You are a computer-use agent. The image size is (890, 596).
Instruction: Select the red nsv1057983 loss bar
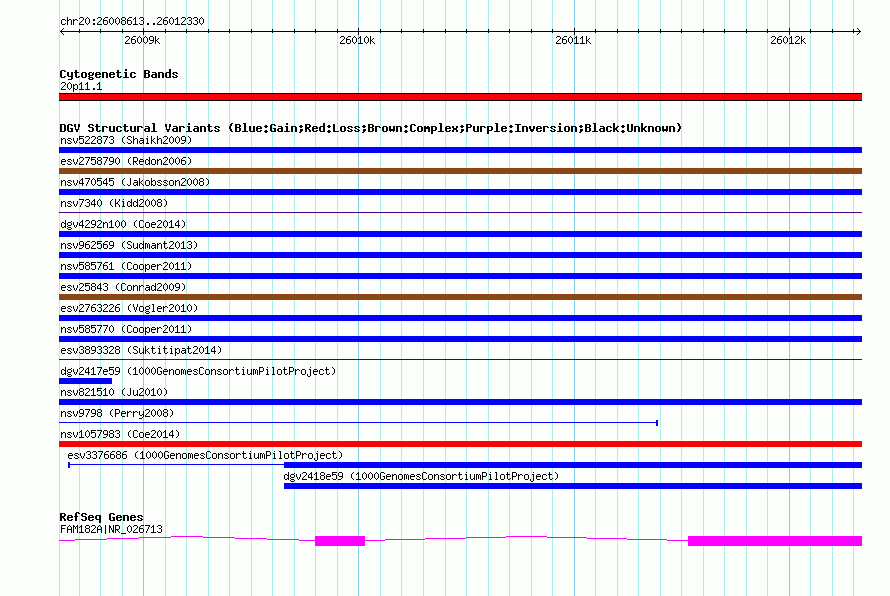[460, 444]
